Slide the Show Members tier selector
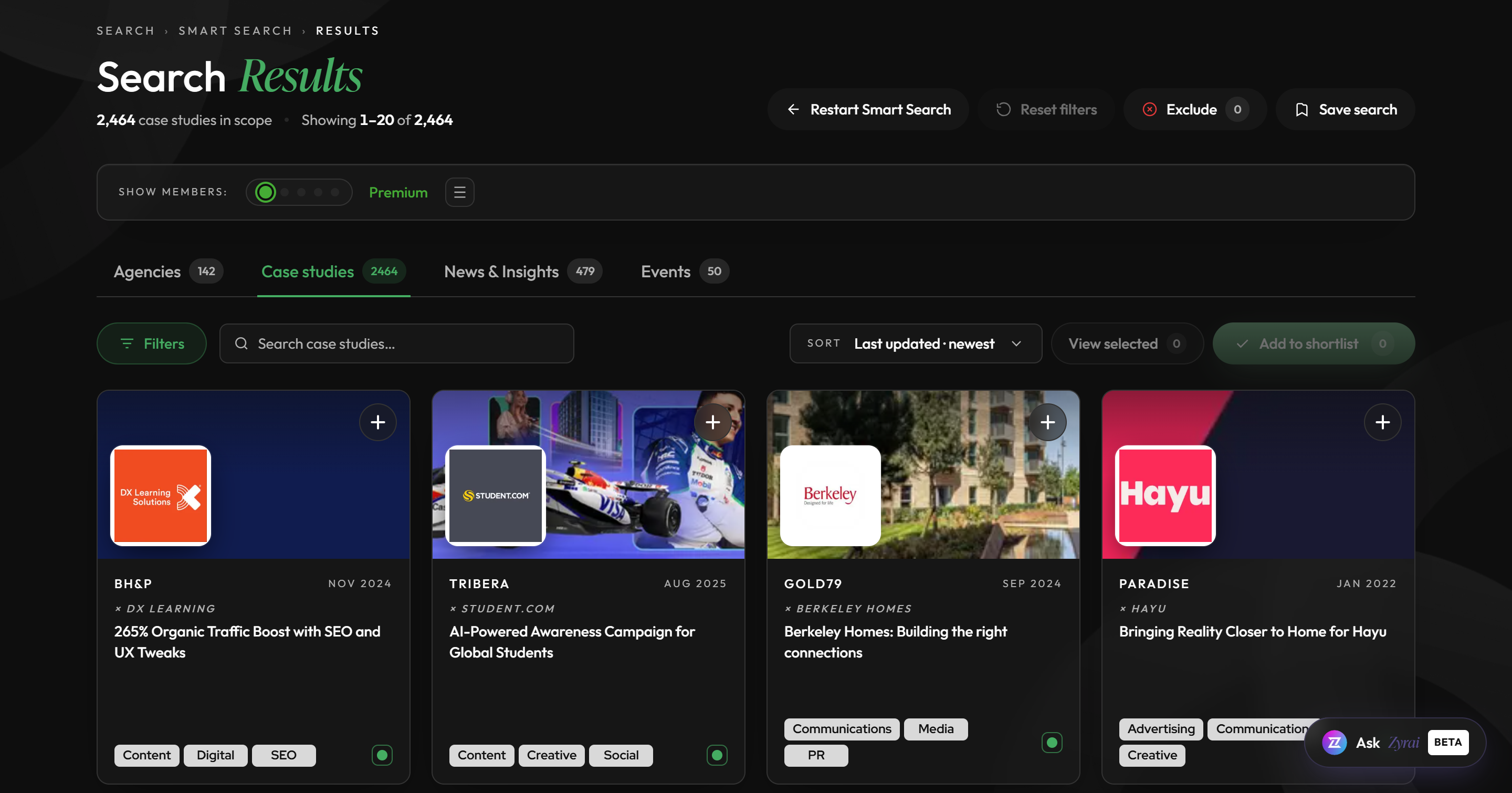This screenshot has width=1512, height=793. (299, 192)
